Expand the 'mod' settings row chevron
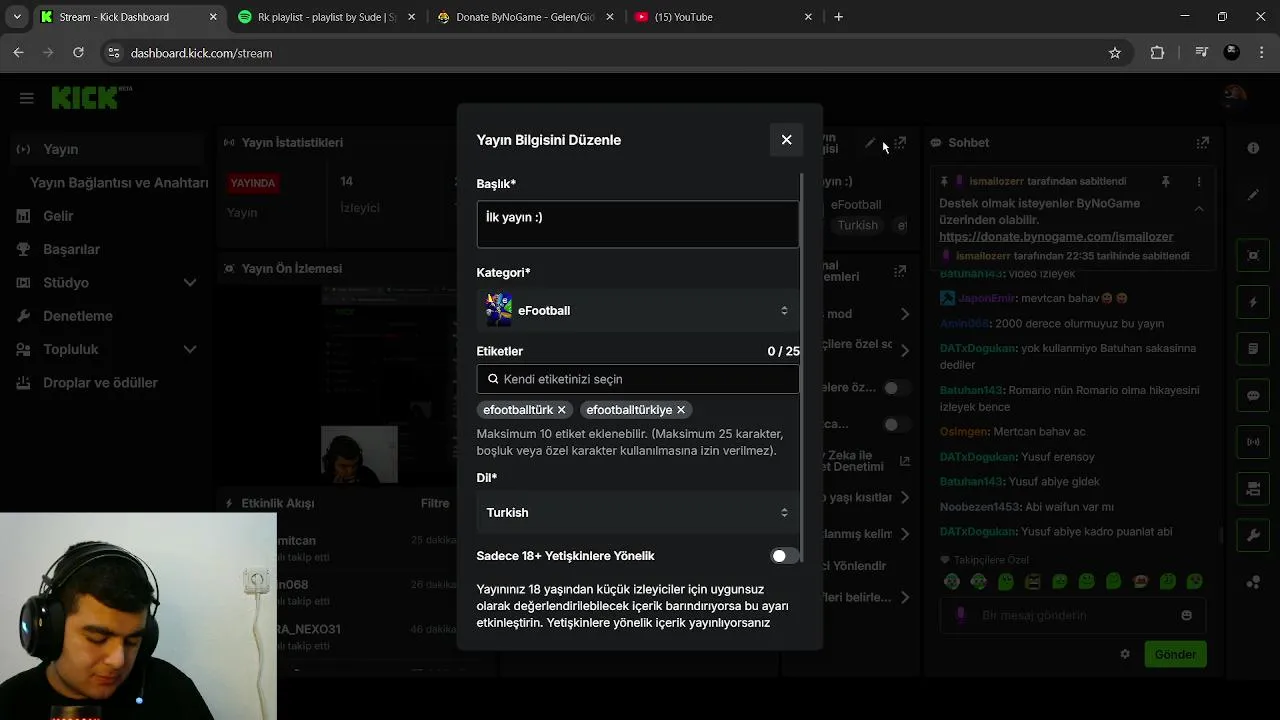This screenshot has width=1280, height=720. (905, 314)
